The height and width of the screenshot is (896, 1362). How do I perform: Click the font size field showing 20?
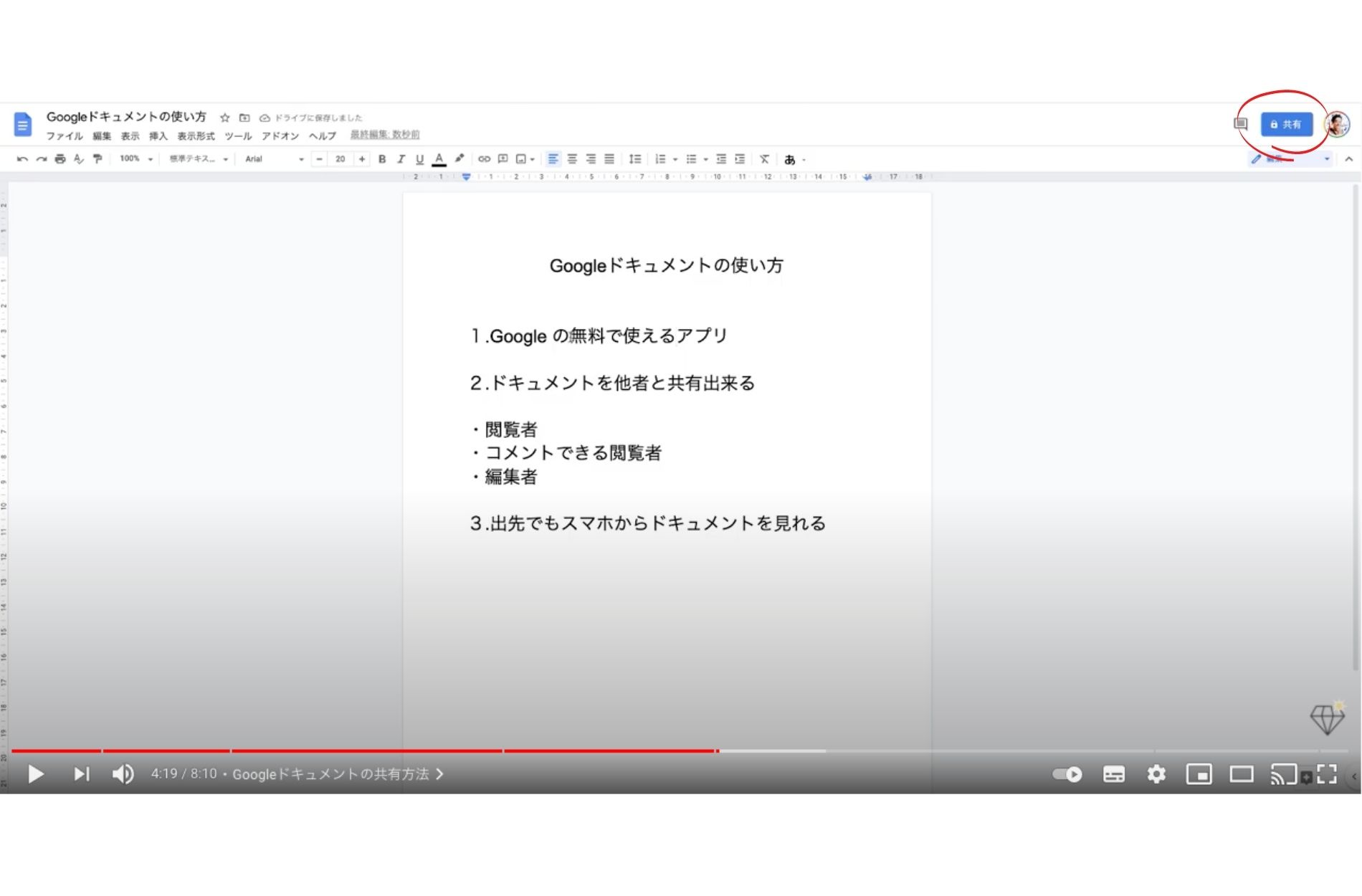340,159
